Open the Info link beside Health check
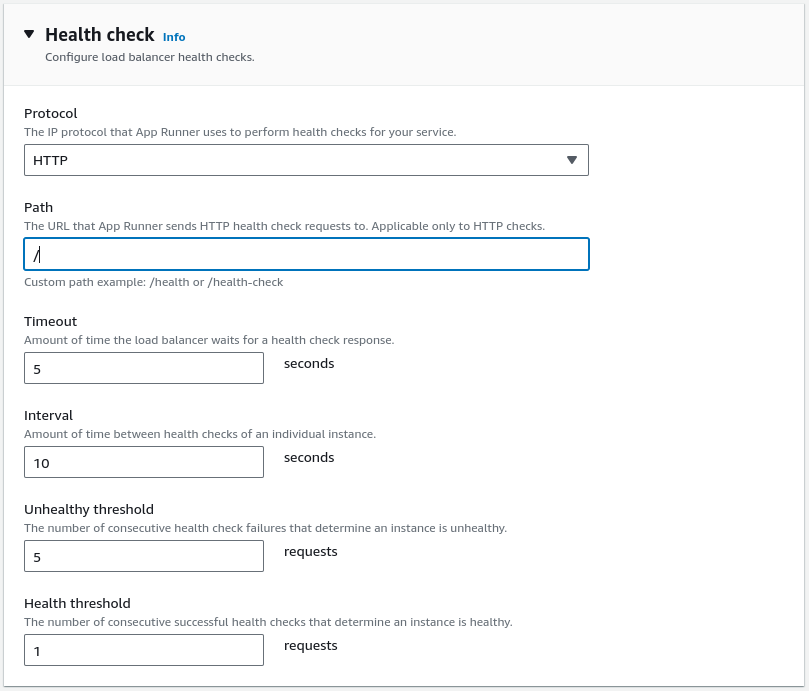The height and width of the screenshot is (691, 809). point(174,37)
